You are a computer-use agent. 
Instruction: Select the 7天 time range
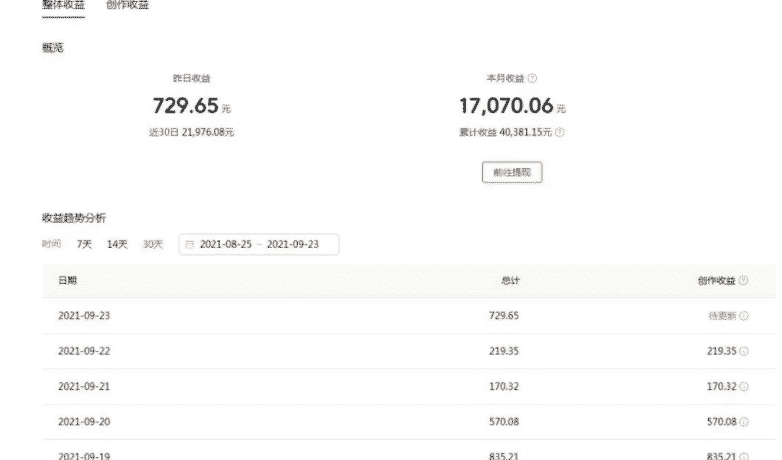(84, 244)
